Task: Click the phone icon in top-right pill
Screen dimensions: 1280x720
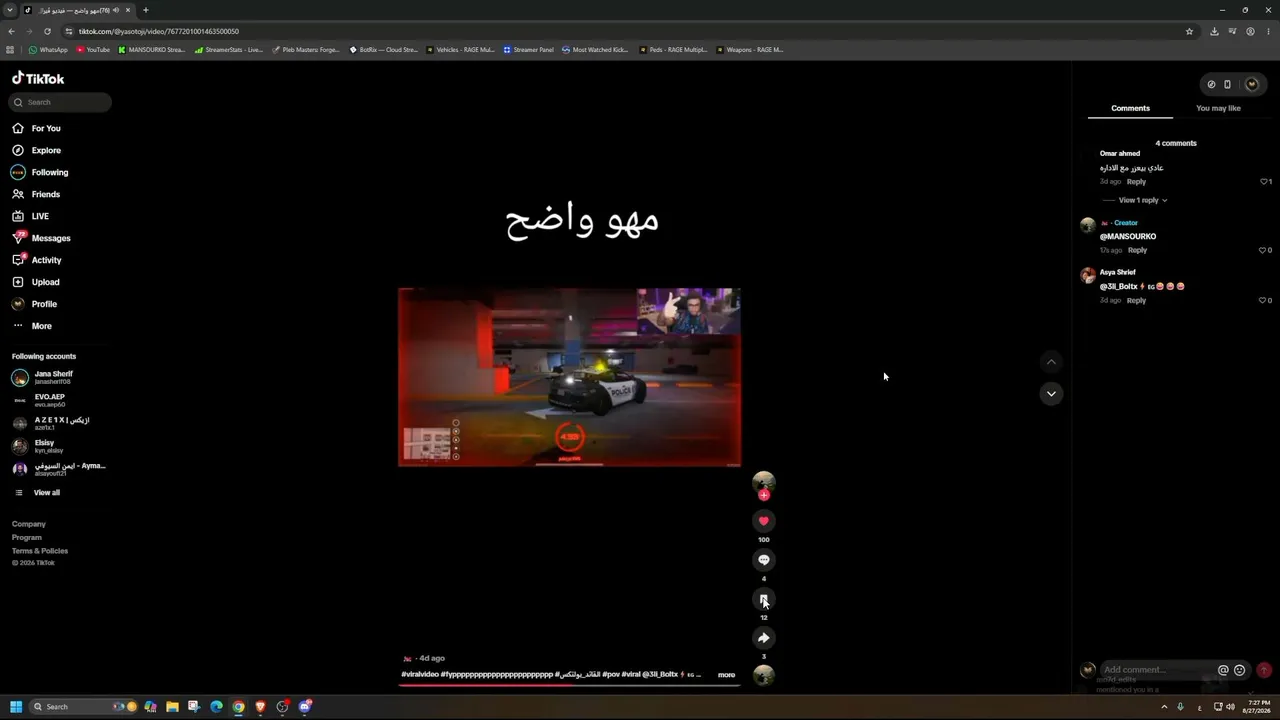Action: 1228,84
